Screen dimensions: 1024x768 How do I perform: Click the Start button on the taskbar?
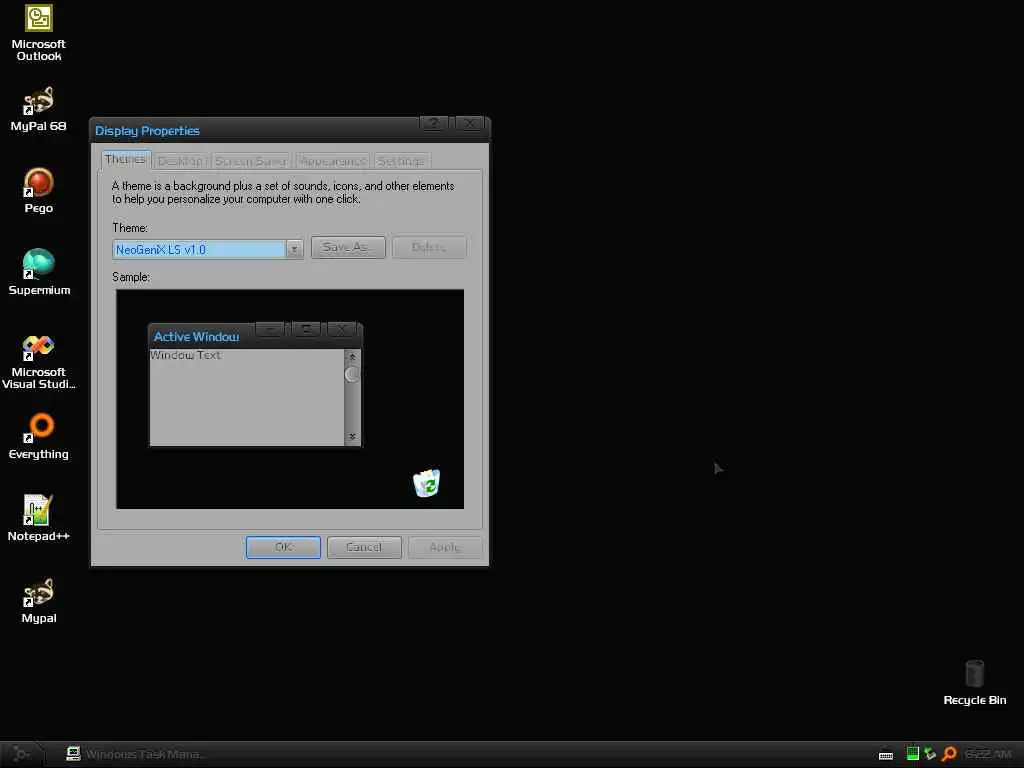(x=22, y=754)
